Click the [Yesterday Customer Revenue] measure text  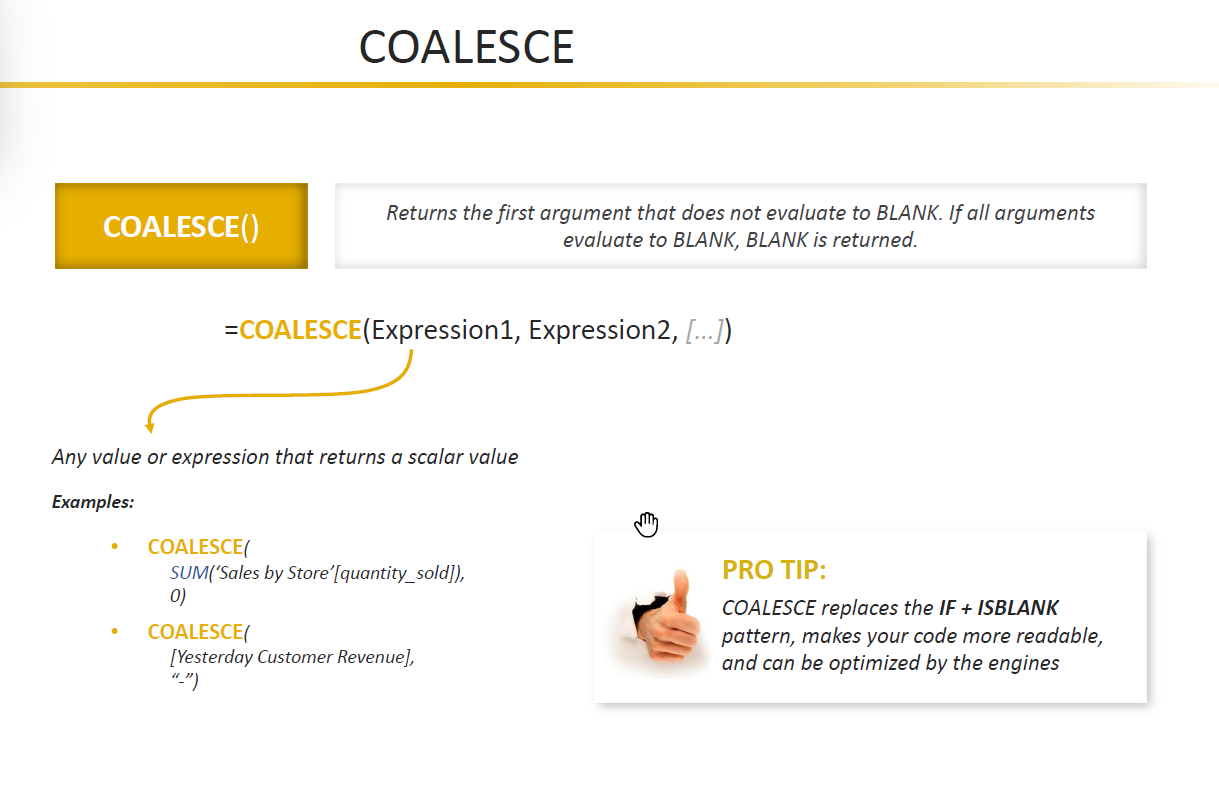coord(292,658)
